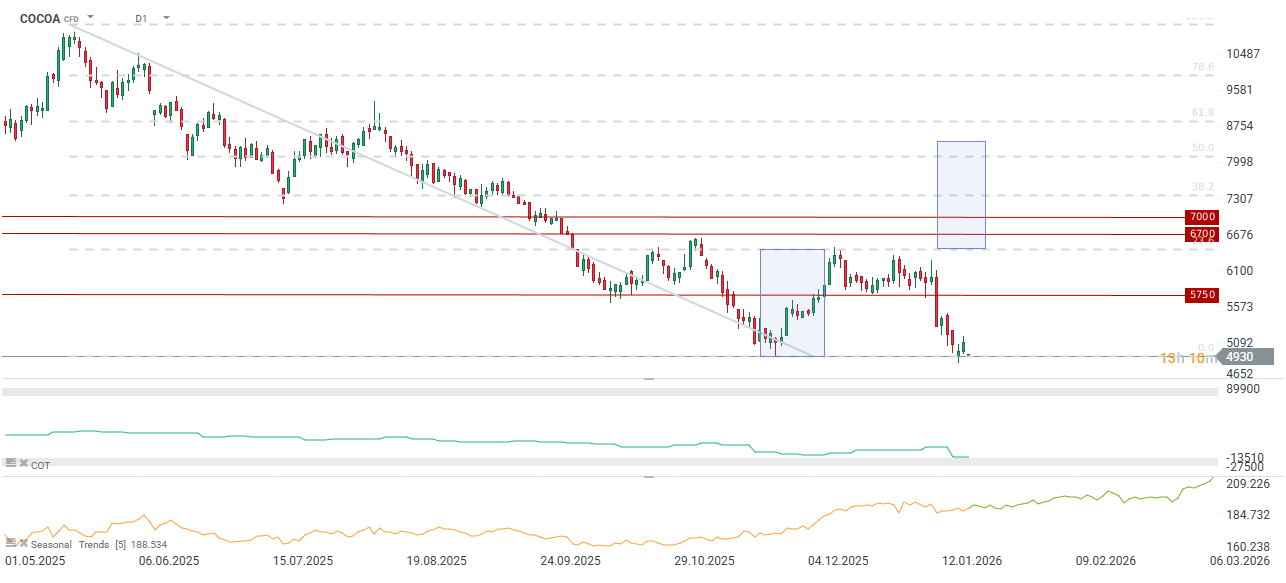Image resolution: width=1286 pixels, height=583 pixels.
Task: Click the COCOA CFD symbol name
Action: click(40, 18)
